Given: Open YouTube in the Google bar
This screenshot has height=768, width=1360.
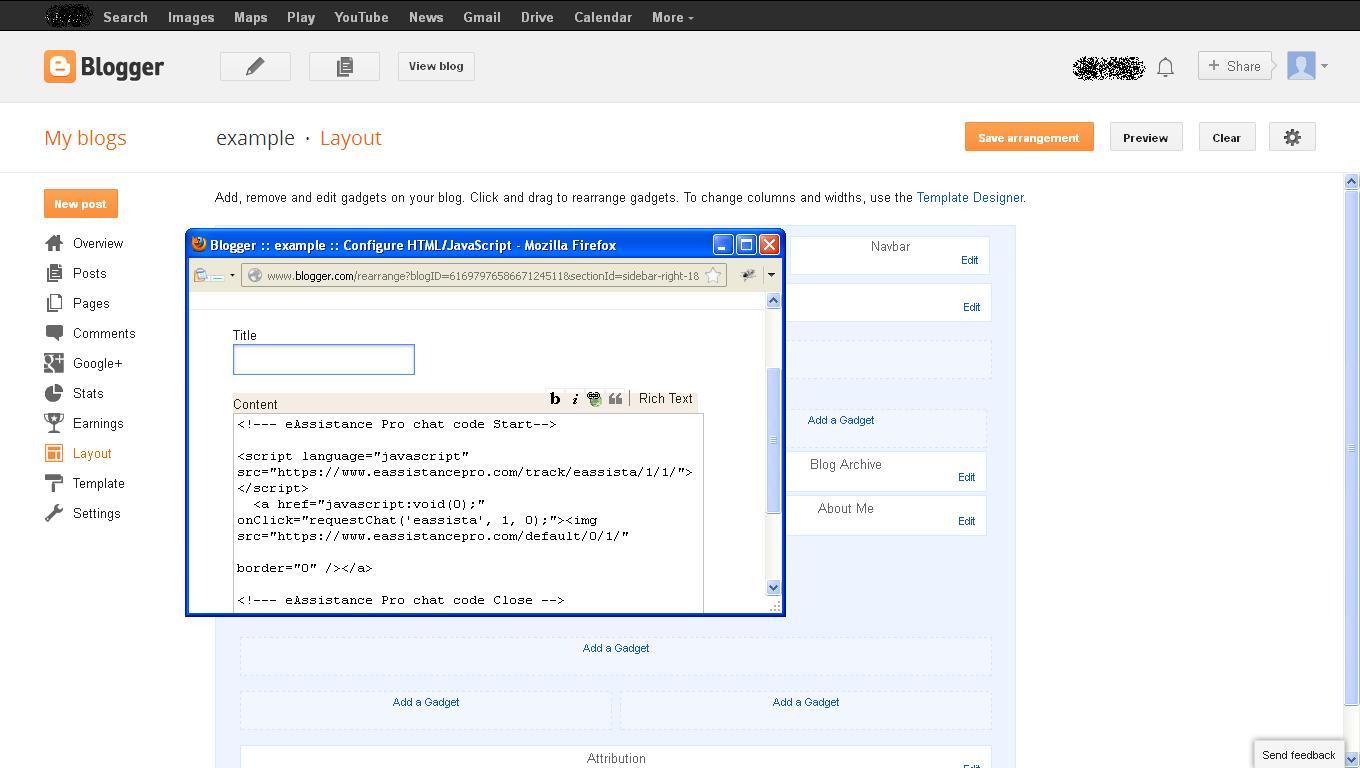Looking at the screenshot, I should pyautogui.click(x=361, y=17).
